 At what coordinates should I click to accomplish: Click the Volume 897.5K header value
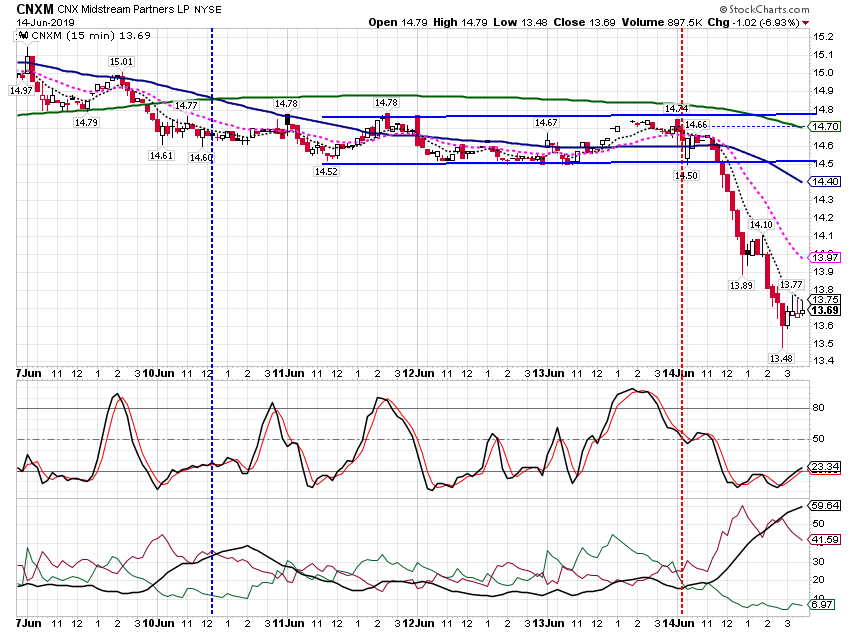662,22
